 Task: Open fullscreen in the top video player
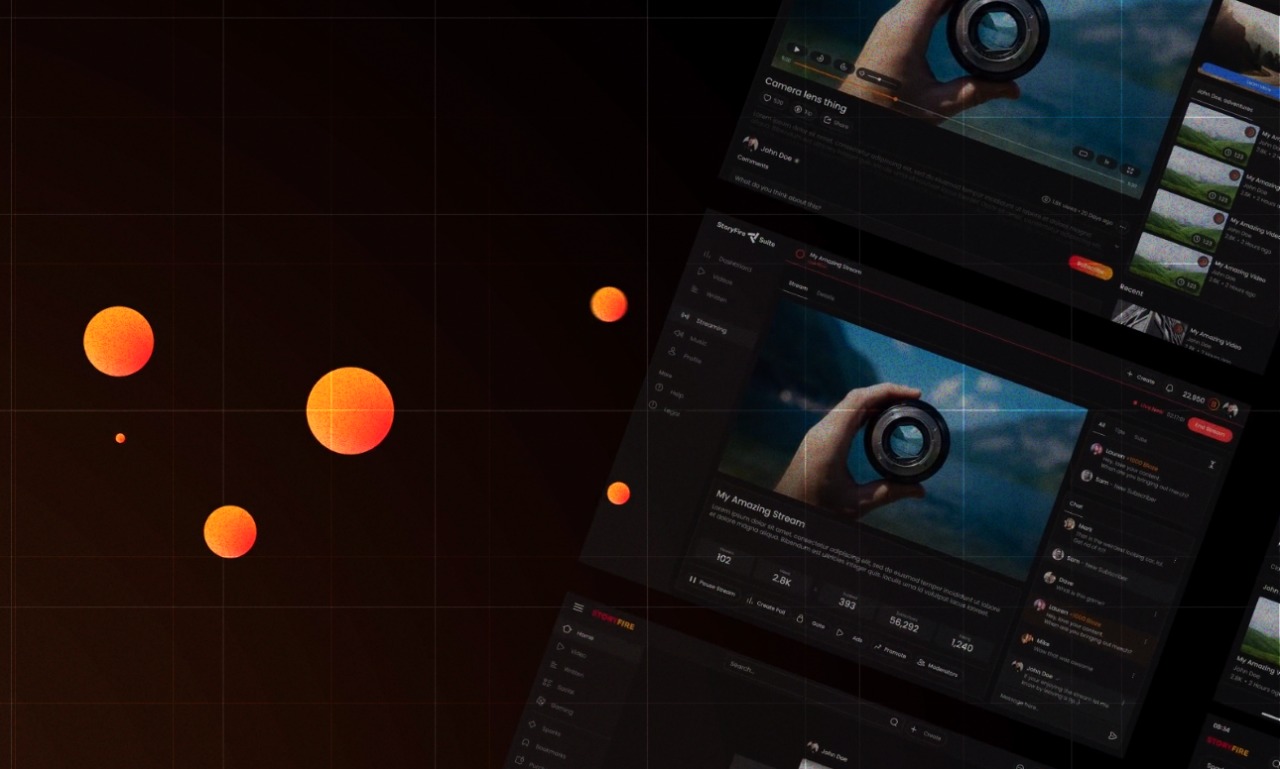coord(1130,170)
